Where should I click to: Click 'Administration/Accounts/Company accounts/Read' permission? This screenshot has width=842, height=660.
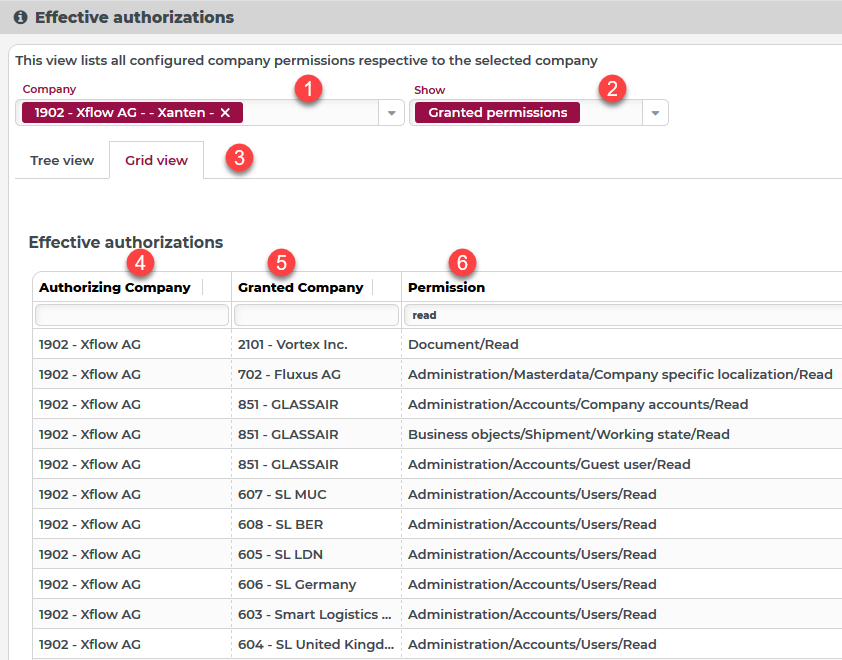[578, 404]
